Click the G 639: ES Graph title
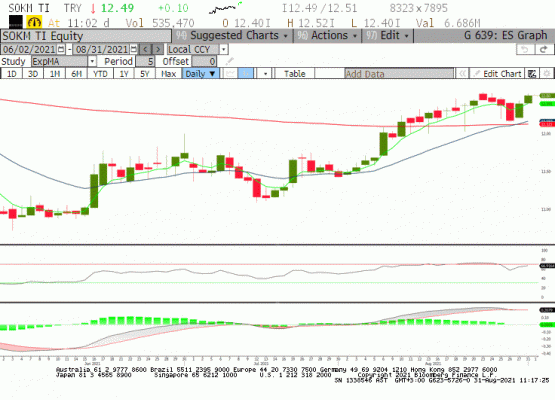 coord(506,35)
